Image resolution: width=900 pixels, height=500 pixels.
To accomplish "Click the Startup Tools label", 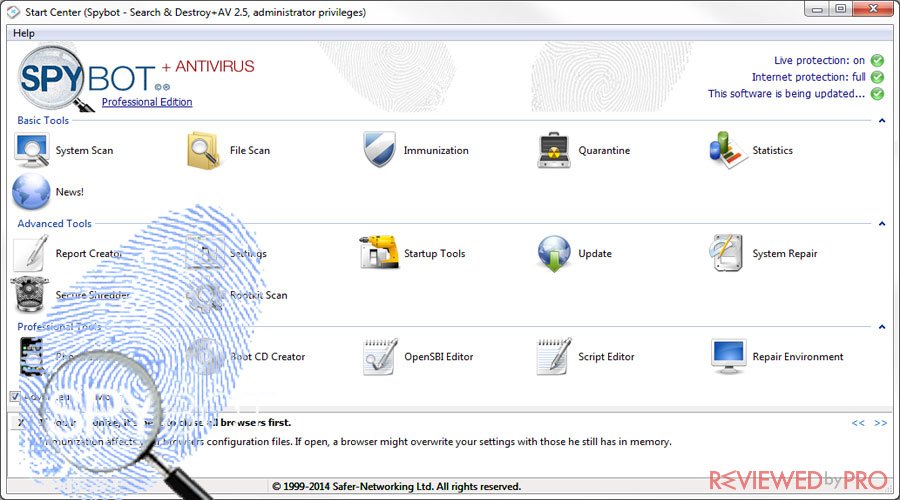I will pos(435,254).
